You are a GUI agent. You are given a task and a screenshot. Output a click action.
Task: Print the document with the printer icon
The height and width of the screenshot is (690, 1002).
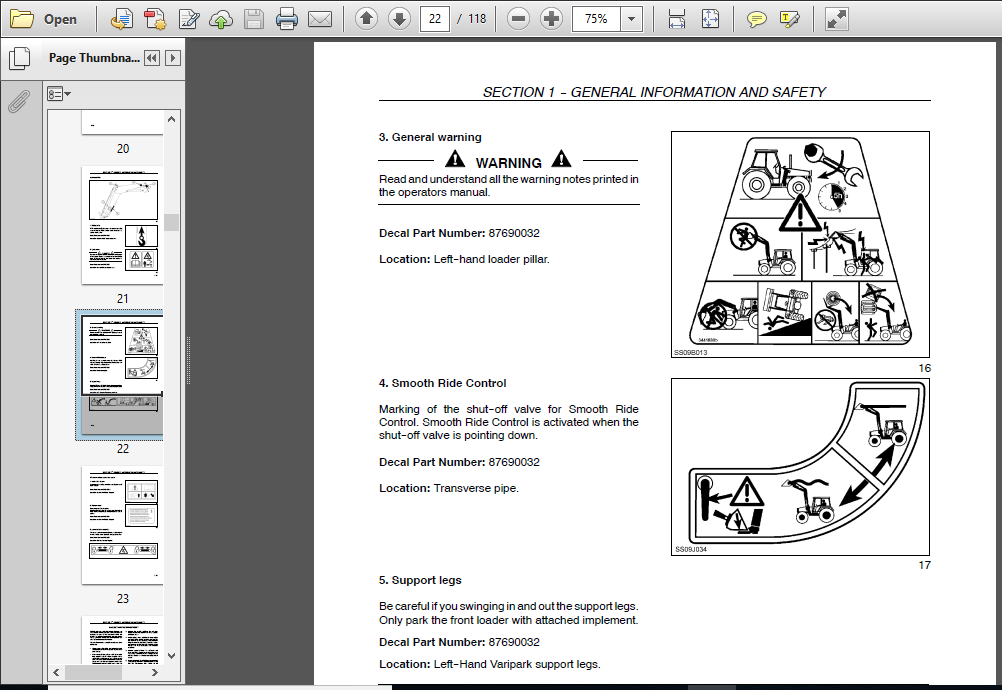point(286,19)
